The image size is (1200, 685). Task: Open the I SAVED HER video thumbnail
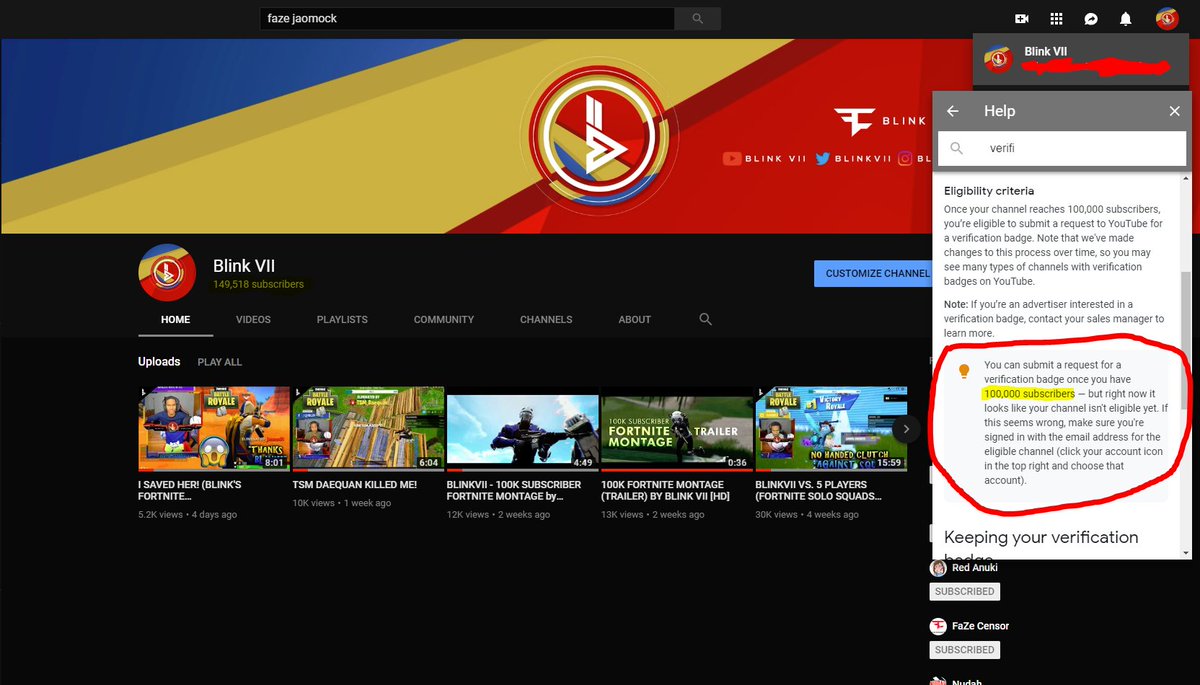click(214, 429)
